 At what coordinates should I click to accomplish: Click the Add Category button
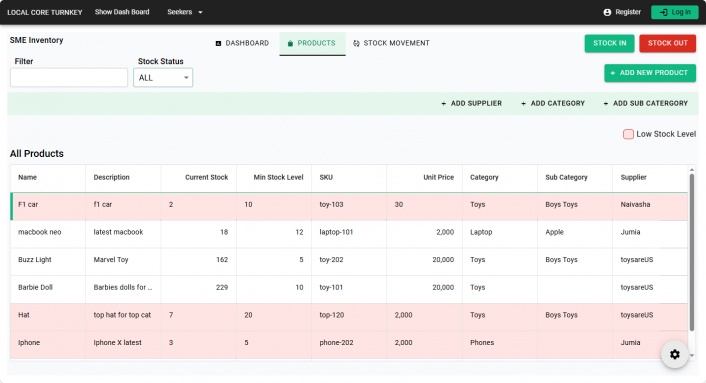pyautogui.click(x=553, y=104)
